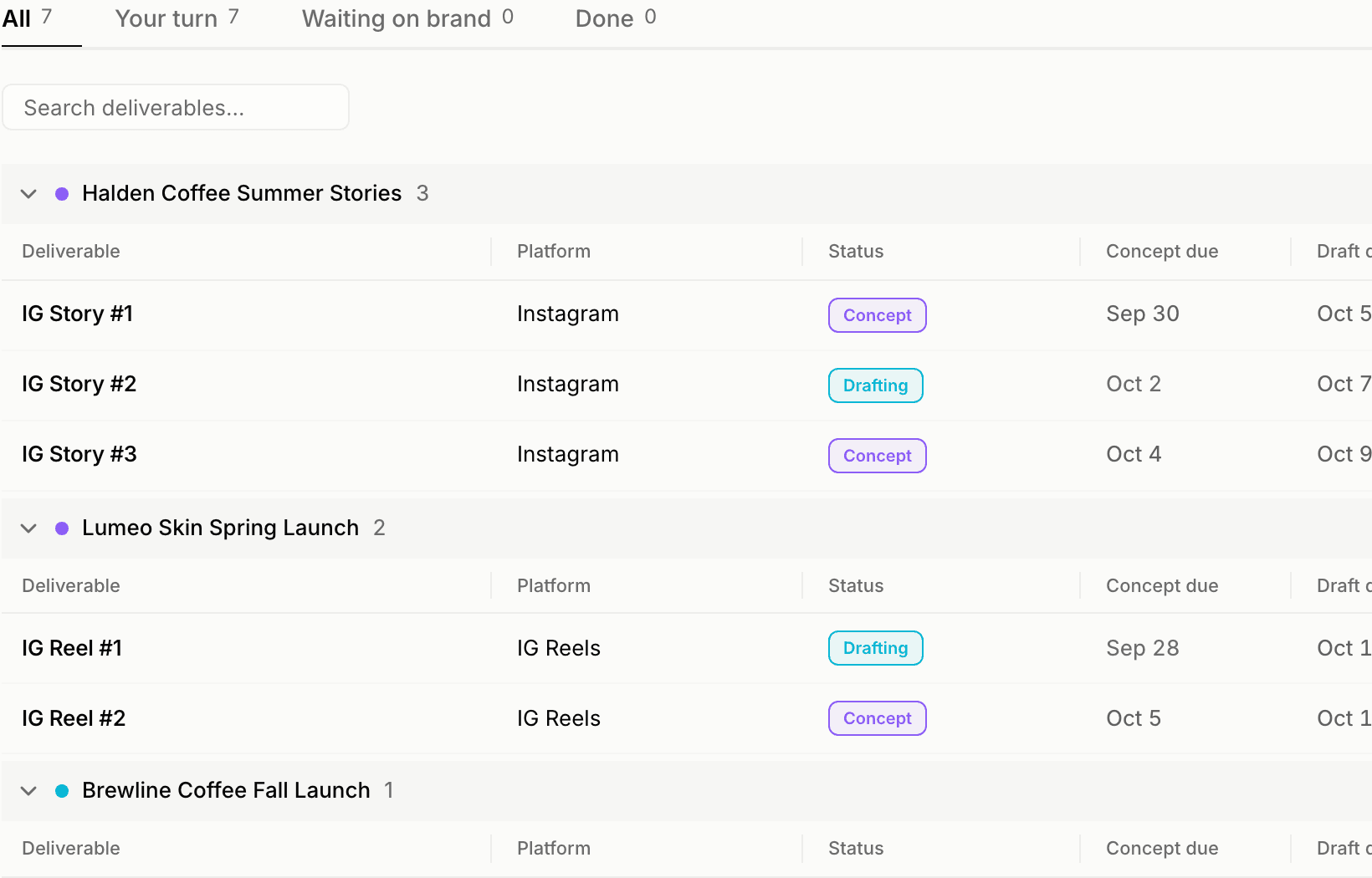Click IG Reels platform cell for IG Reel #1

559,648
